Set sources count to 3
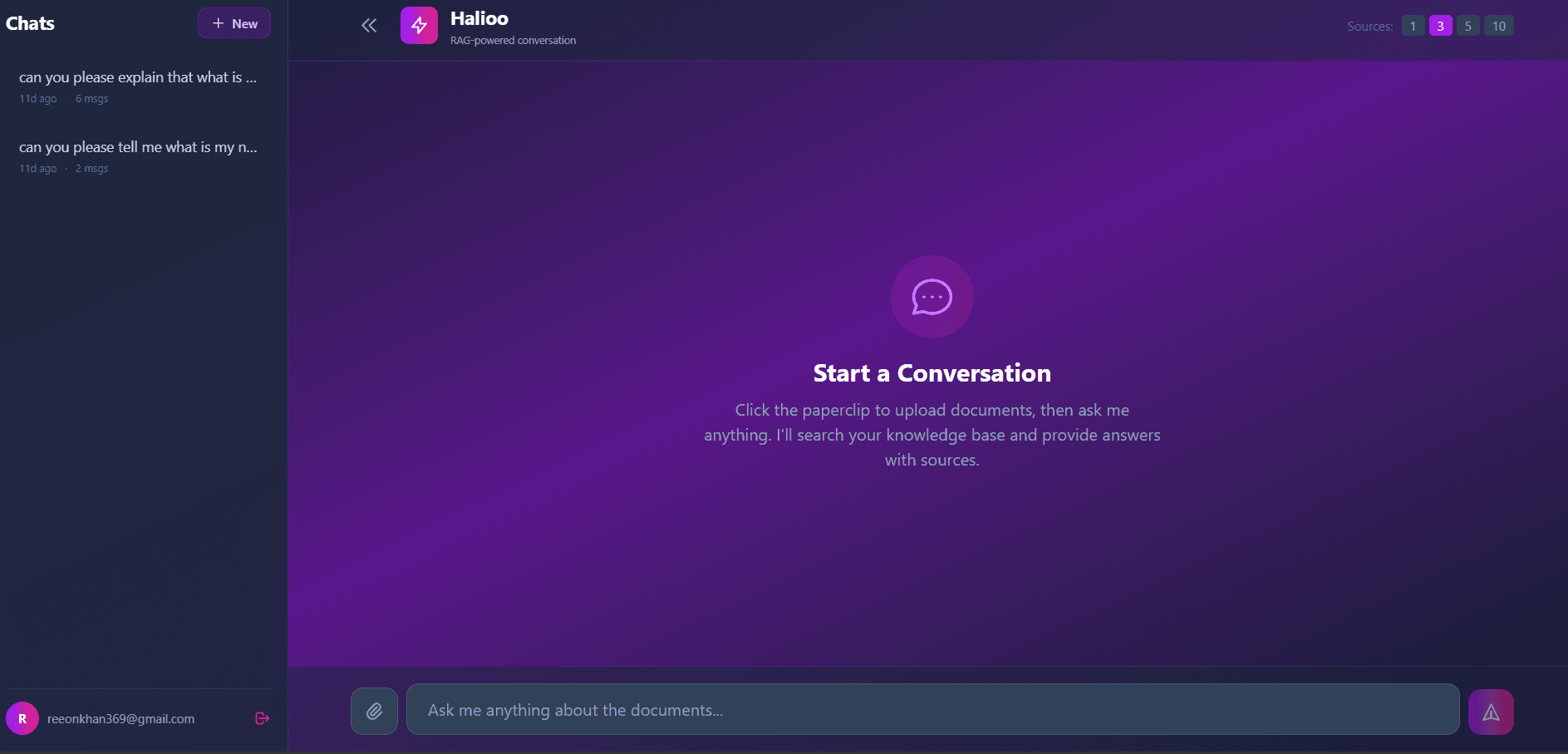 pos(1440,26)
